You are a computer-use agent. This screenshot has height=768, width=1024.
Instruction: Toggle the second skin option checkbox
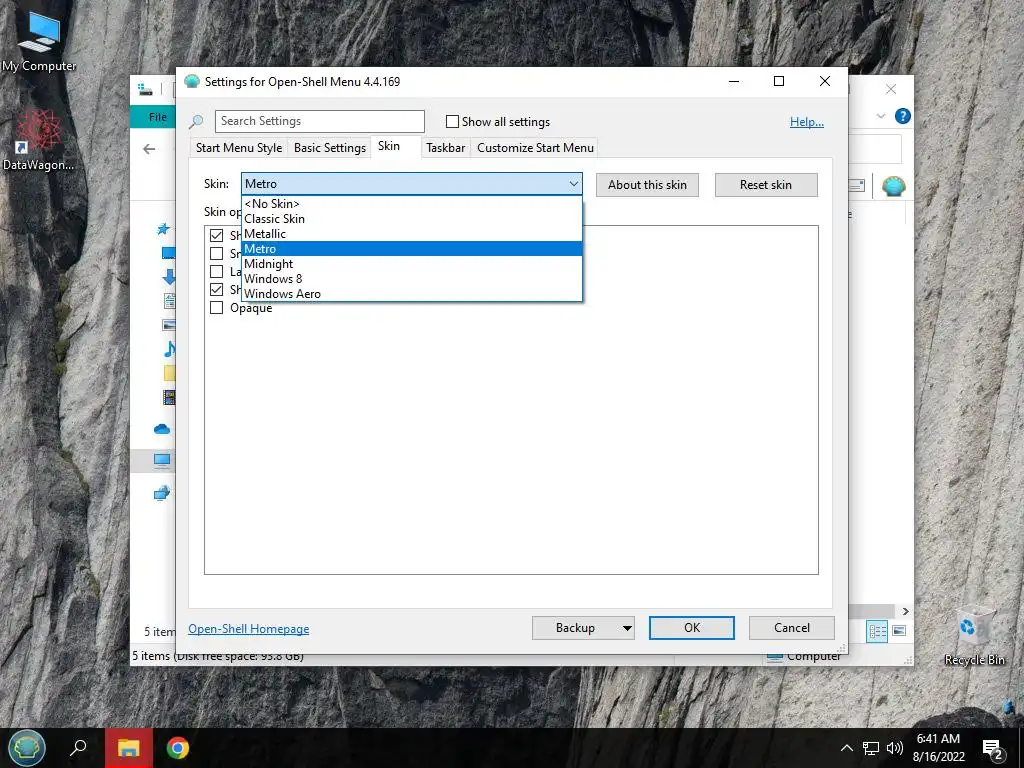[216, 253]
